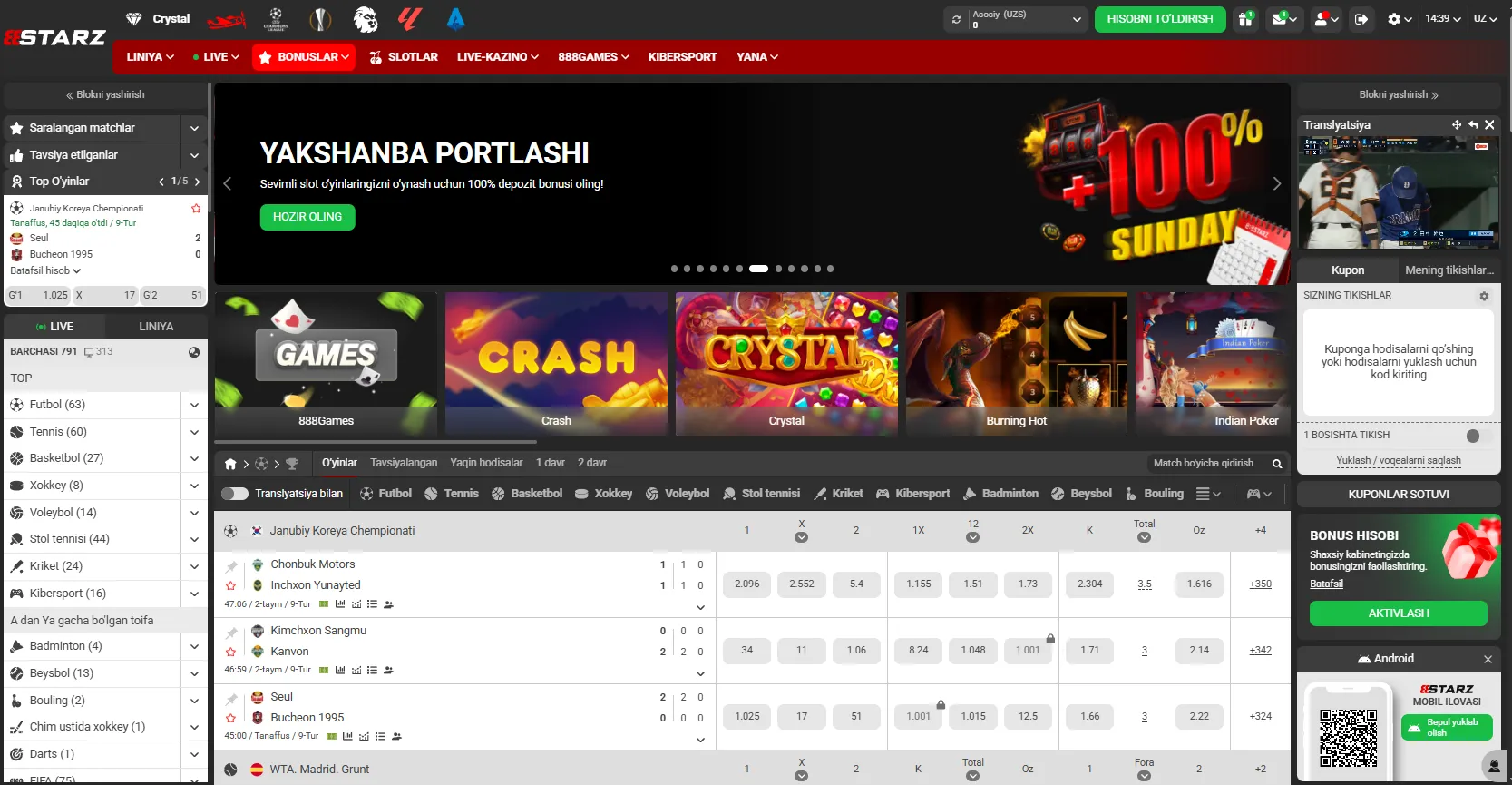Open the messages envelope icon
The height and width of the screenshot is (785, 1512).
[1283, 19]
